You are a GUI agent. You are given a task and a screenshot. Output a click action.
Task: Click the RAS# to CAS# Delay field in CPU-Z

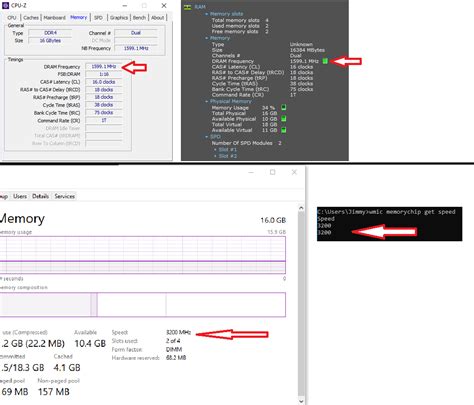[104, 90]
